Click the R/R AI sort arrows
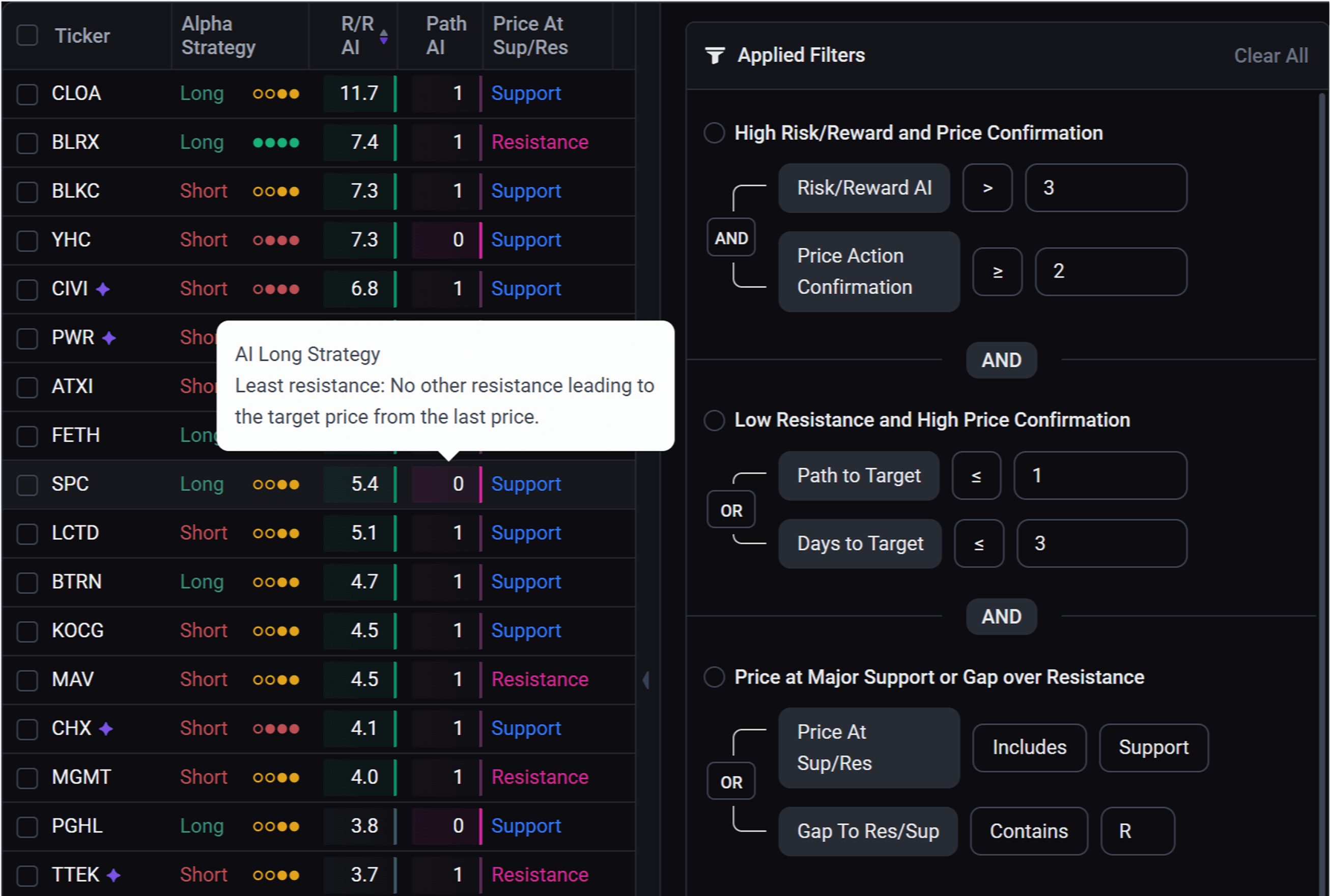The image size is (1330, 896). click(383, 37)
